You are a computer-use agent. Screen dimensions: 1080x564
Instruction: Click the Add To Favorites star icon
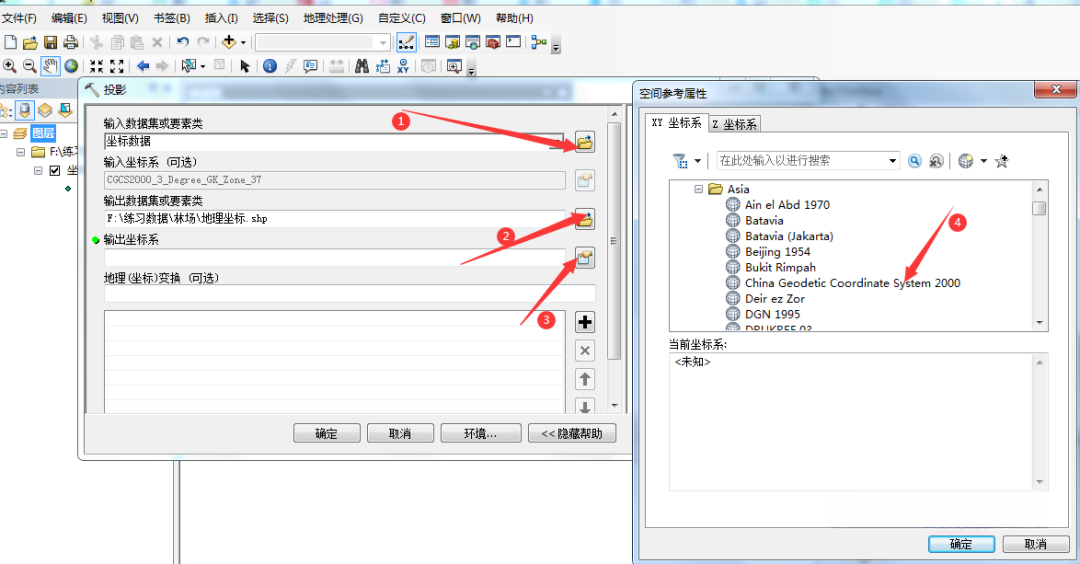point(1002,161)
